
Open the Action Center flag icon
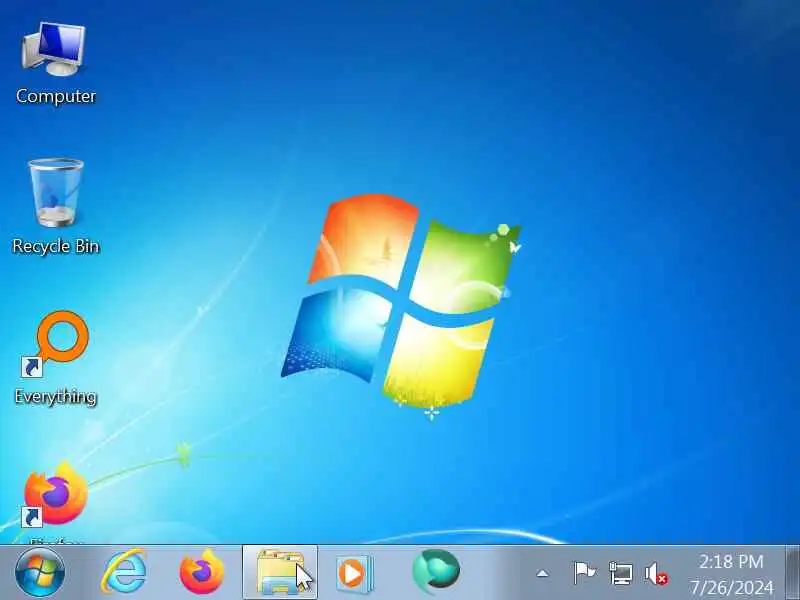pos(584,573)
